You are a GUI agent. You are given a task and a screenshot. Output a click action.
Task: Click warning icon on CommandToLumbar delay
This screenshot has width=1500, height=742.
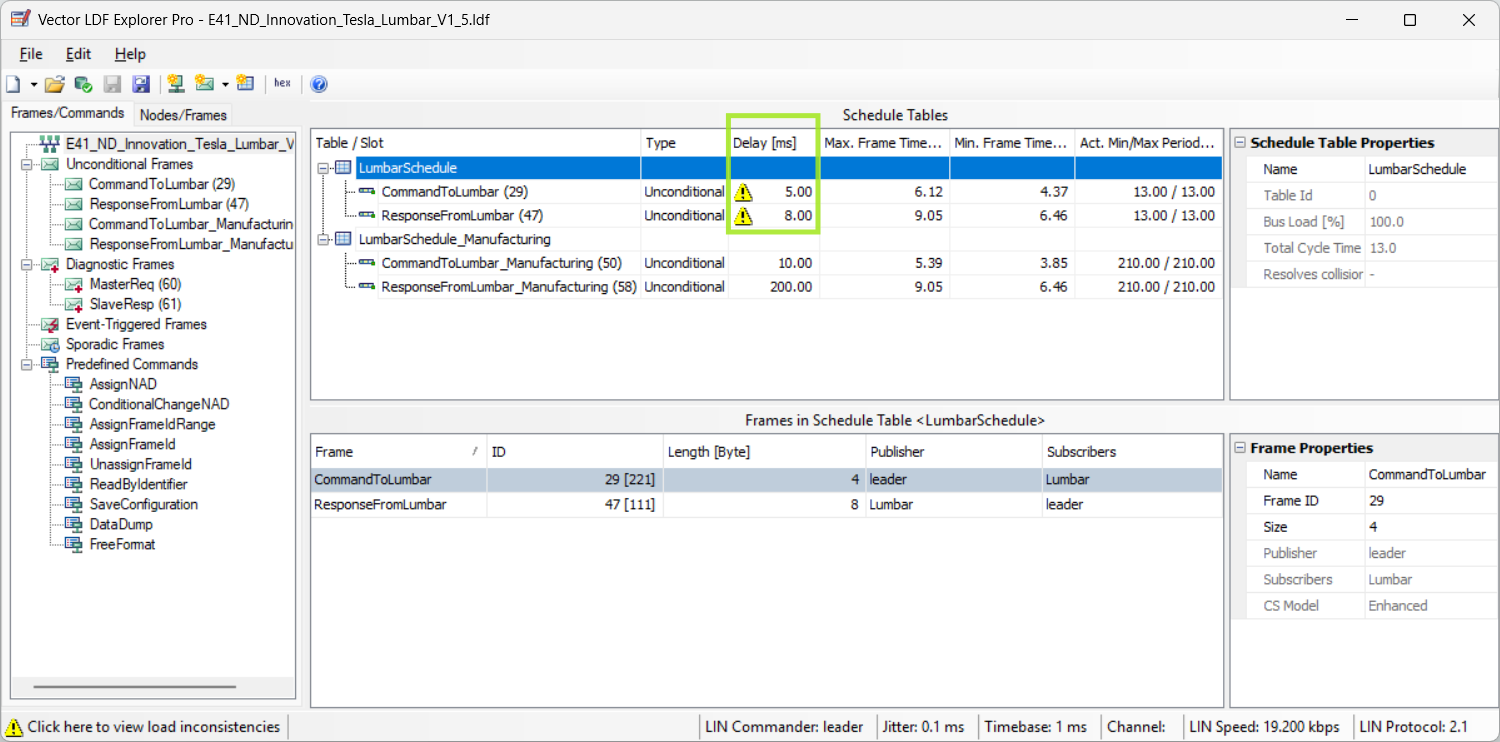tap(743, 192)
